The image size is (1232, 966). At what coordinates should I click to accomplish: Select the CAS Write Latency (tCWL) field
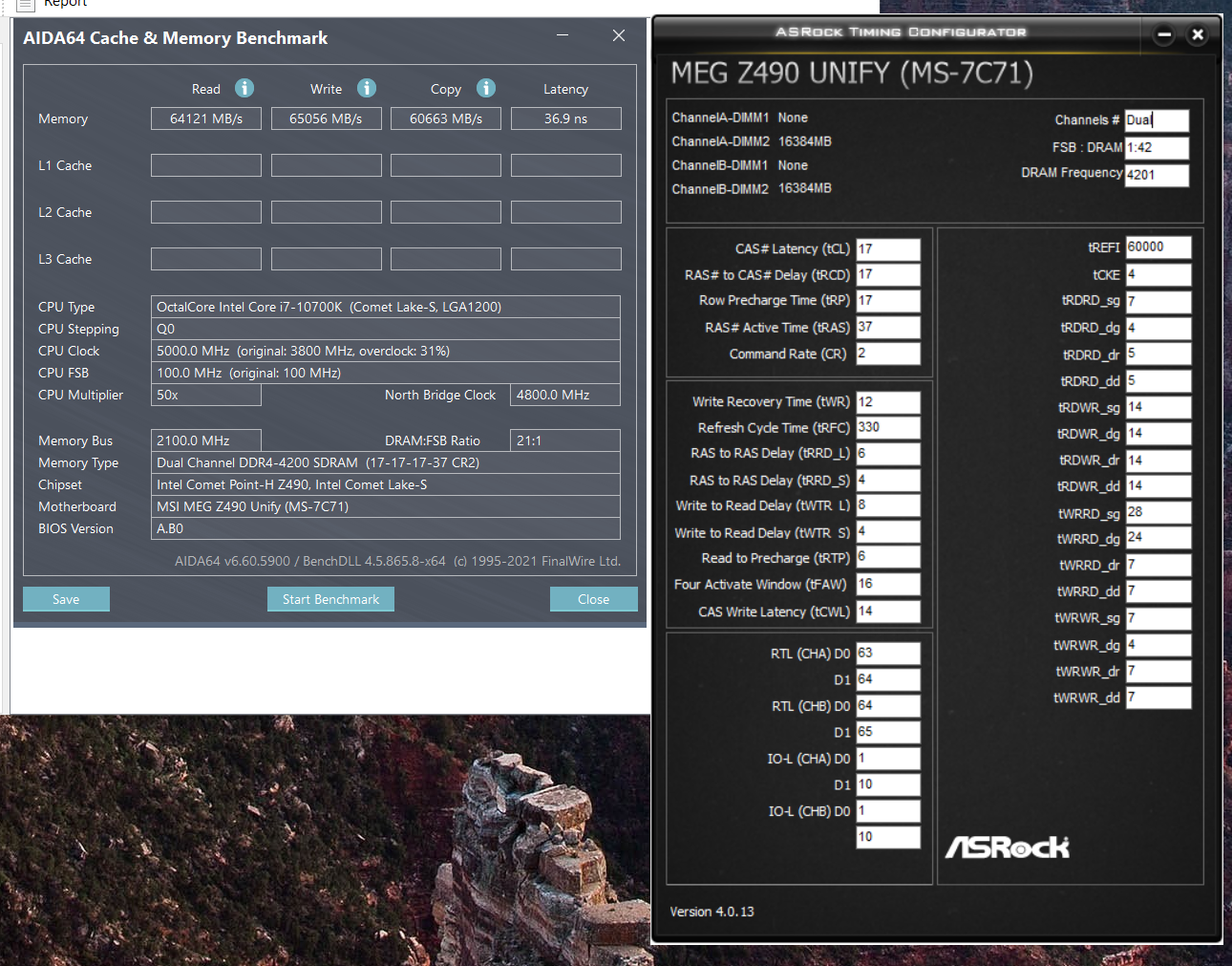click(x=888, y=612)
